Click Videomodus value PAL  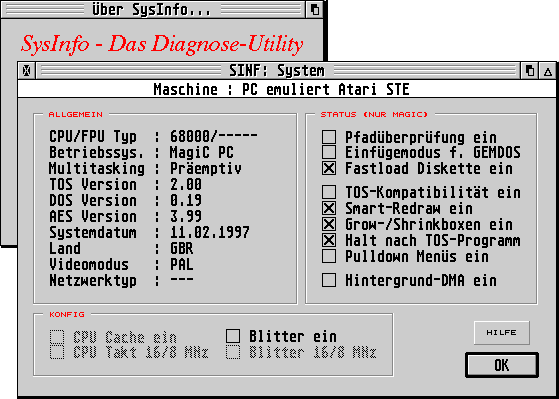tap(182, 265)
